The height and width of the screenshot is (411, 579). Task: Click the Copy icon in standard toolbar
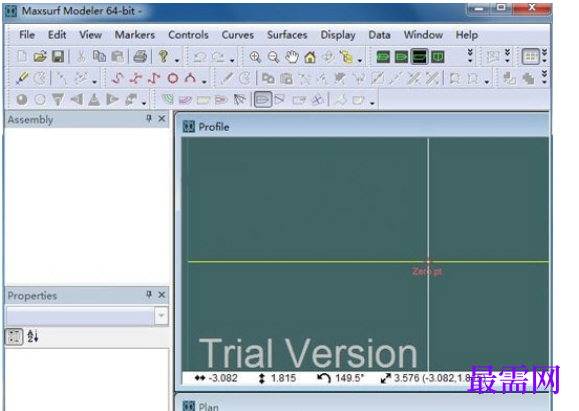[99, 56]
